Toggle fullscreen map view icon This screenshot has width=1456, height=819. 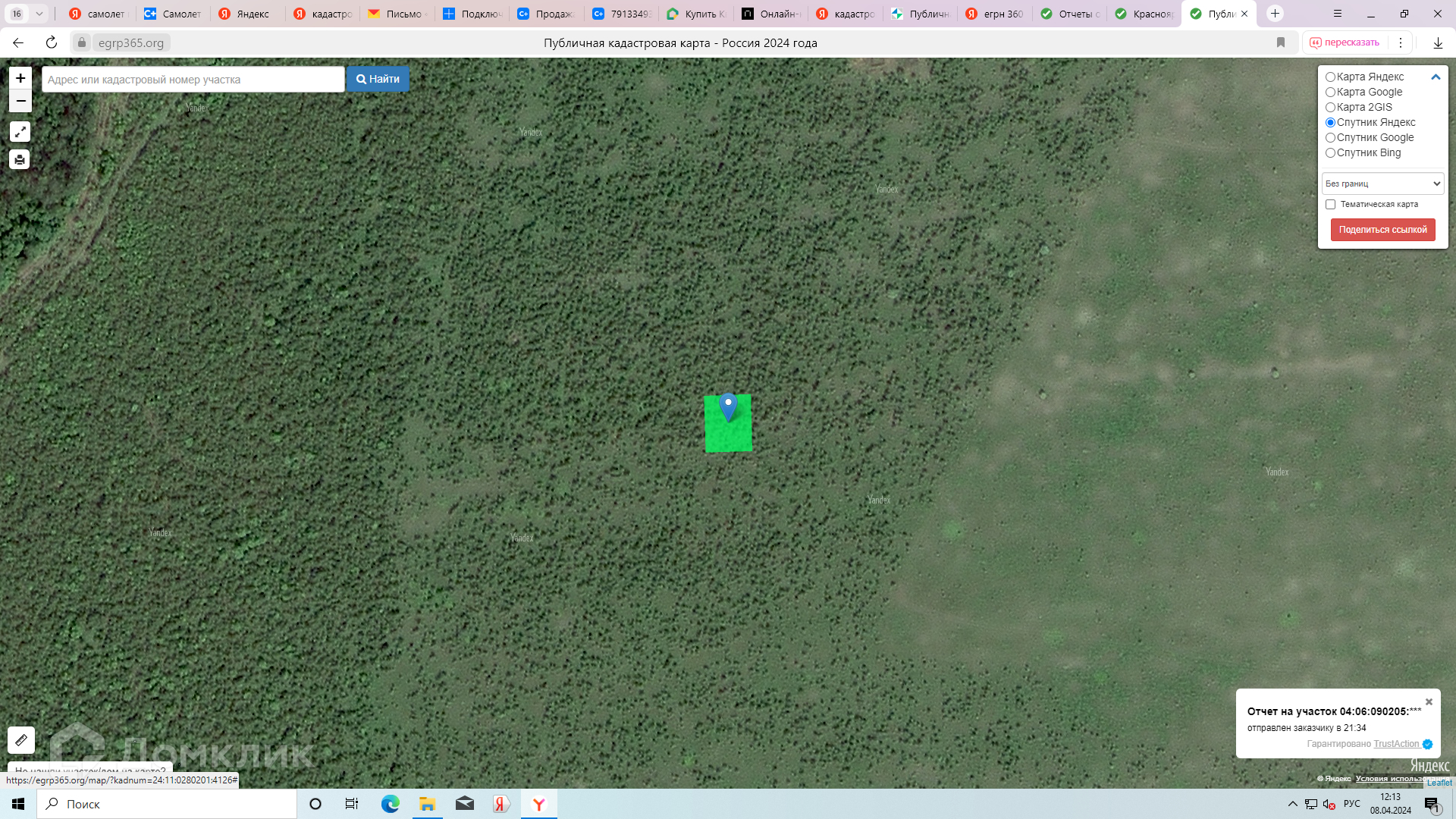[x=20, y=132]
